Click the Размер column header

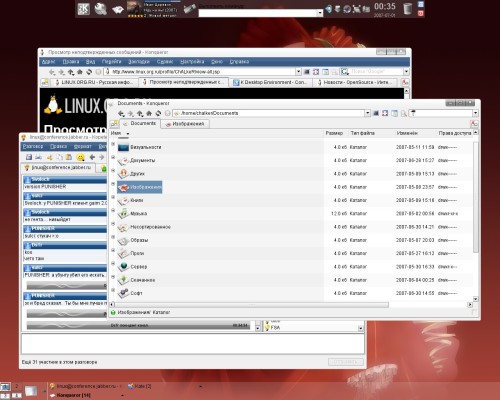334,133
